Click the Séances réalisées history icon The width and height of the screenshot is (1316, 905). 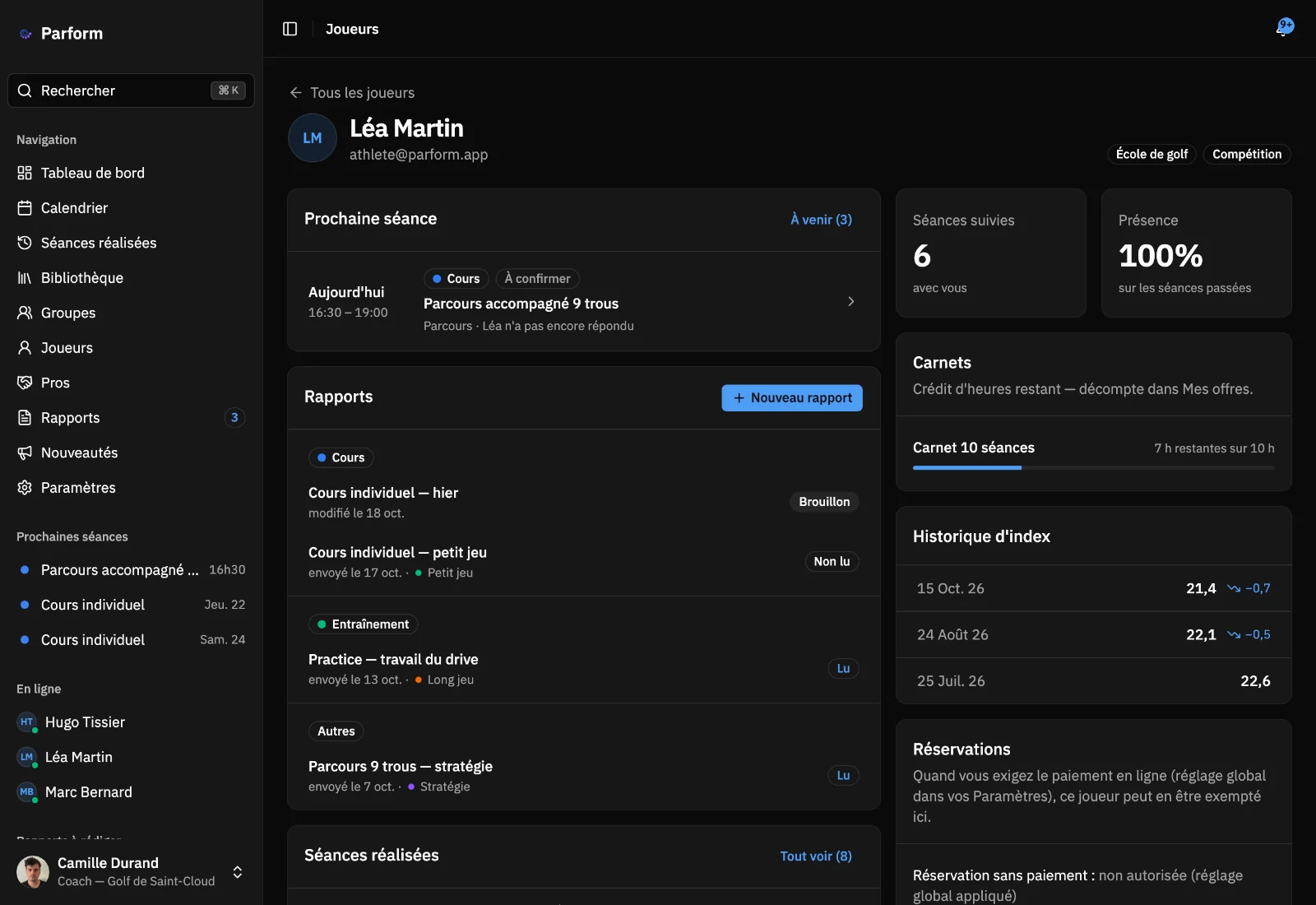click(25, 243)
